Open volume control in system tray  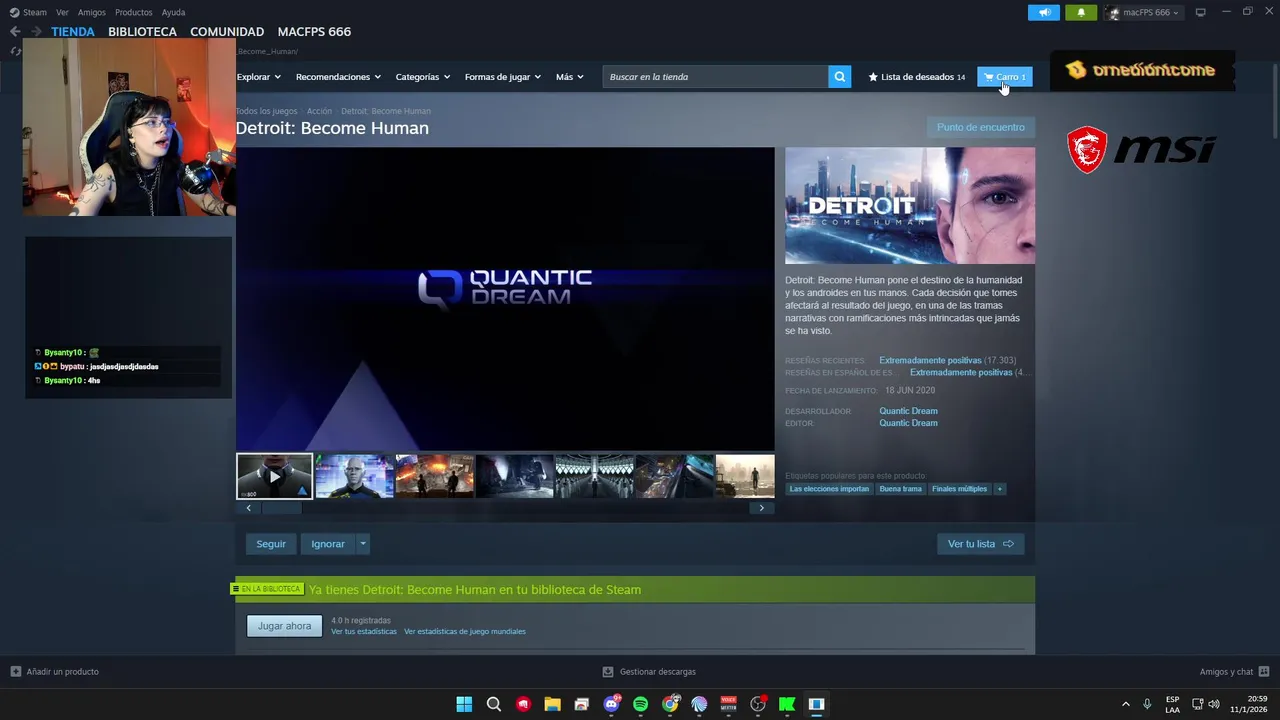1214,704
